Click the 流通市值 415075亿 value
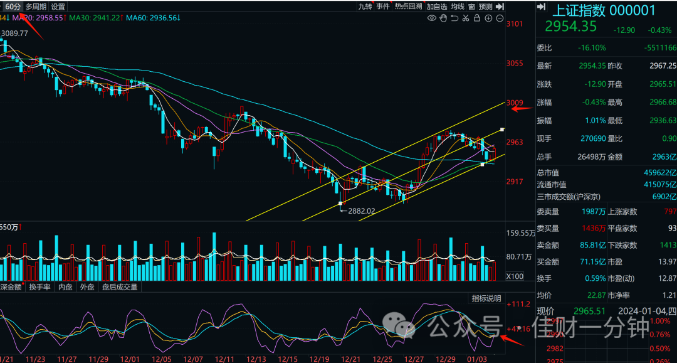678x363 pixels. [x=659, y=185]
